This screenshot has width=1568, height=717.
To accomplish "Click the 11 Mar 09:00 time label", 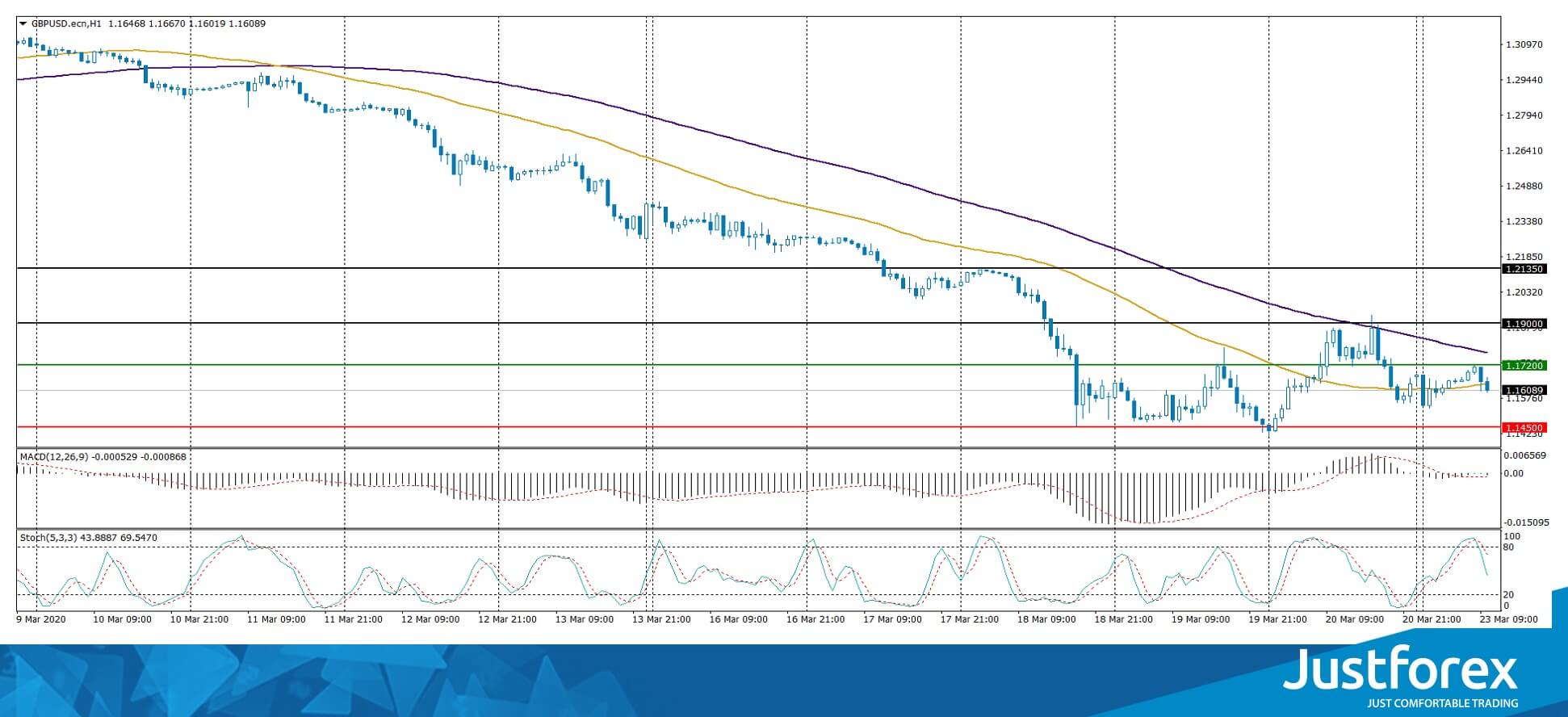I will click(x=277, y=619).
